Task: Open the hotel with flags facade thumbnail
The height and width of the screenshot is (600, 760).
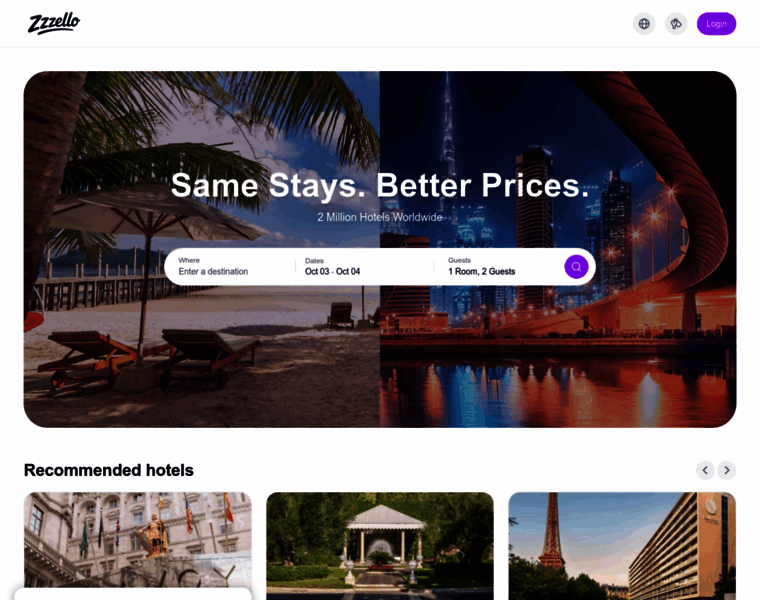Action: 138,540
